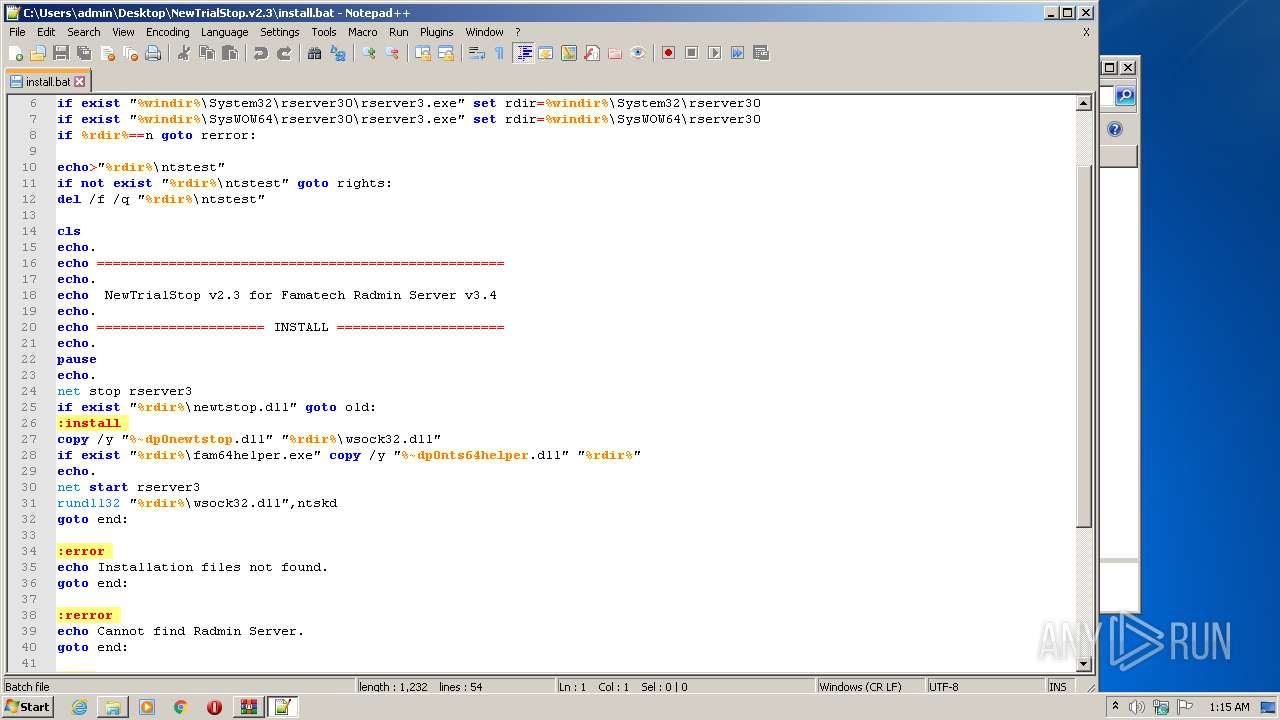Open the Search menu

coord(84,32)
